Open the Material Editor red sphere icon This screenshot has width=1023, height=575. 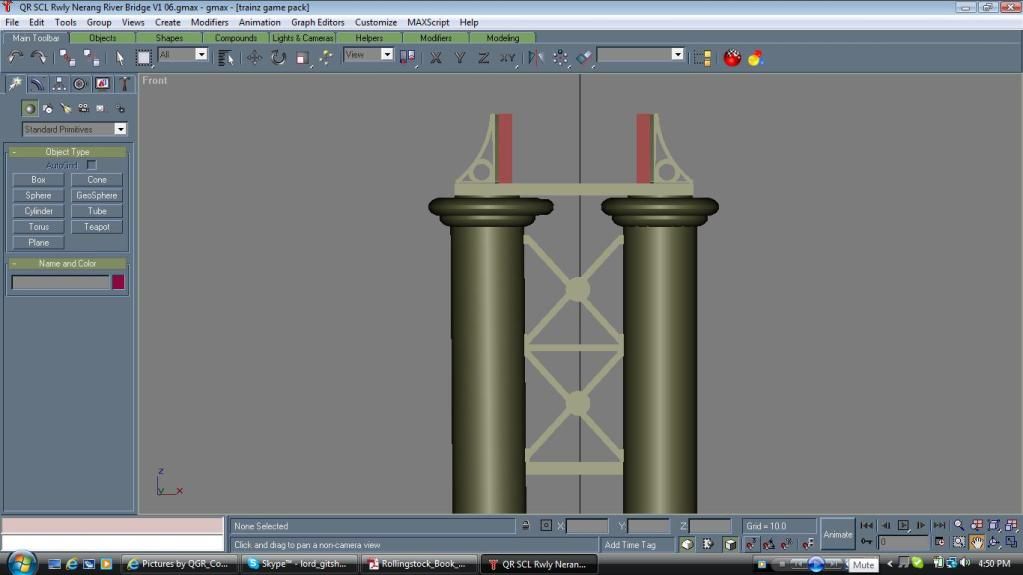(732, 57)
